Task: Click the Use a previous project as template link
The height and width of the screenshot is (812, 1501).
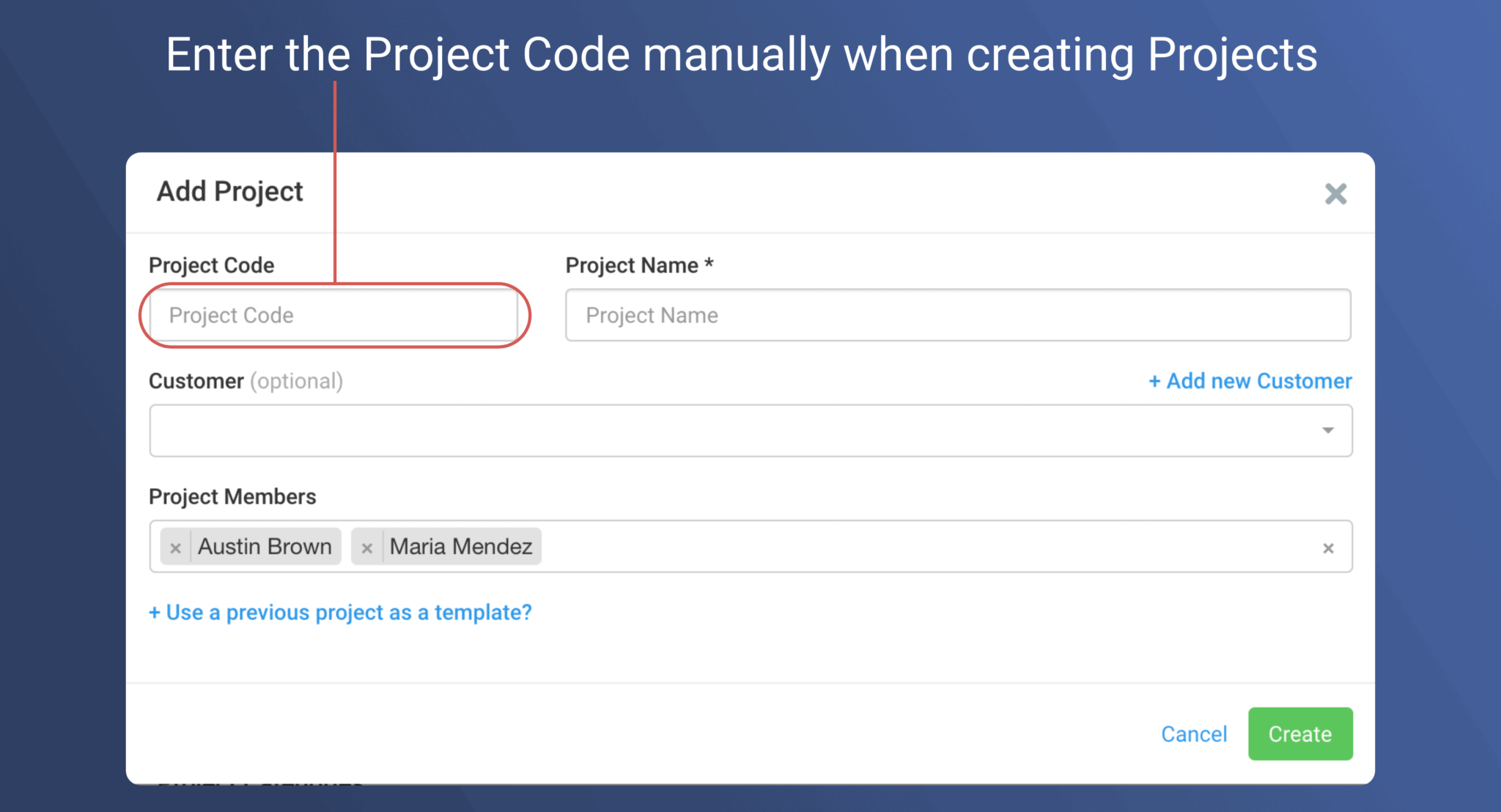Action: pyautogui.click(x=340, y=613)
